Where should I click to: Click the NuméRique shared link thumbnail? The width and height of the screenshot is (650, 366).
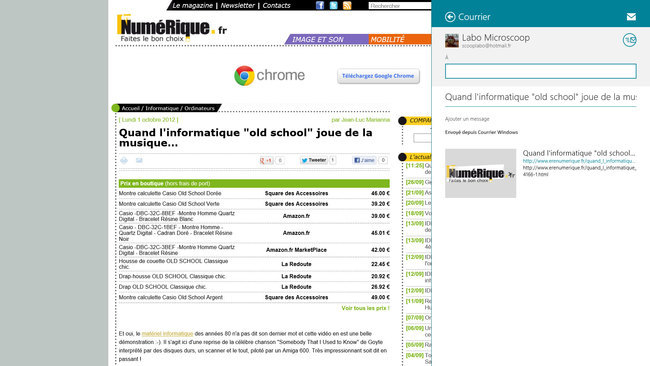tap(480, 173)
